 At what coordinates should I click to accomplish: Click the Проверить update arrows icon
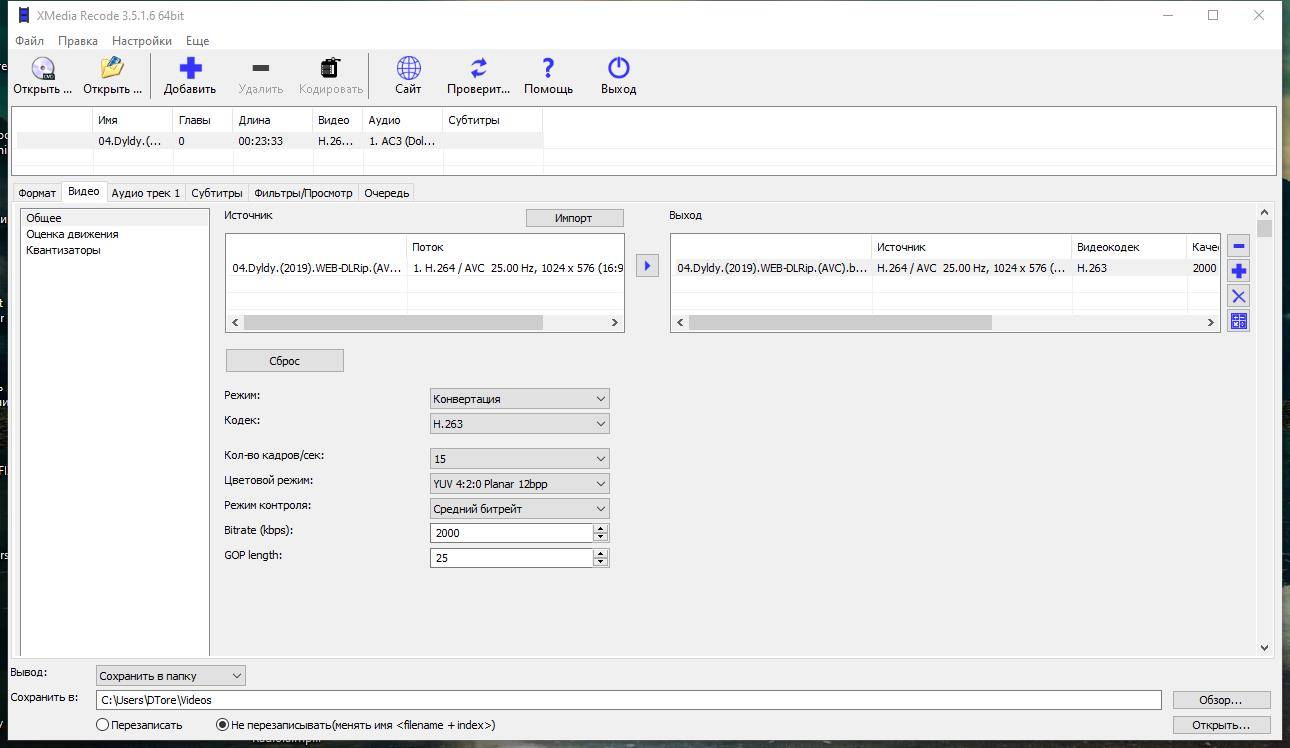(x=478, y=68)
